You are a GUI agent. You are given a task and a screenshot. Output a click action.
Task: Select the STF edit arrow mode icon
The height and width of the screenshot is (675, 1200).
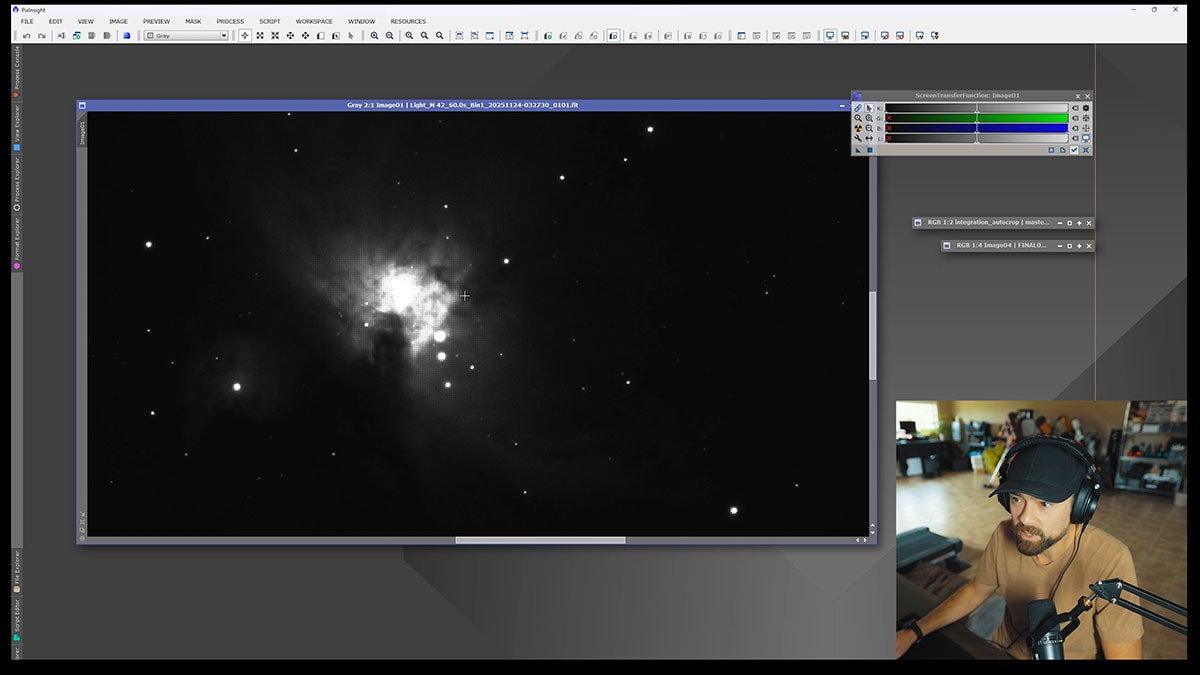tap(868, 107)
